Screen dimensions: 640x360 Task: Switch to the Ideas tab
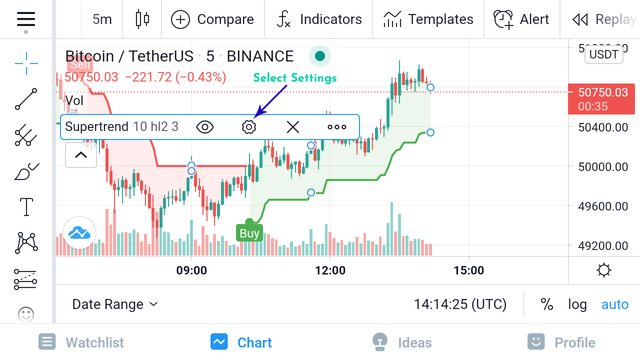coord(402,342)
